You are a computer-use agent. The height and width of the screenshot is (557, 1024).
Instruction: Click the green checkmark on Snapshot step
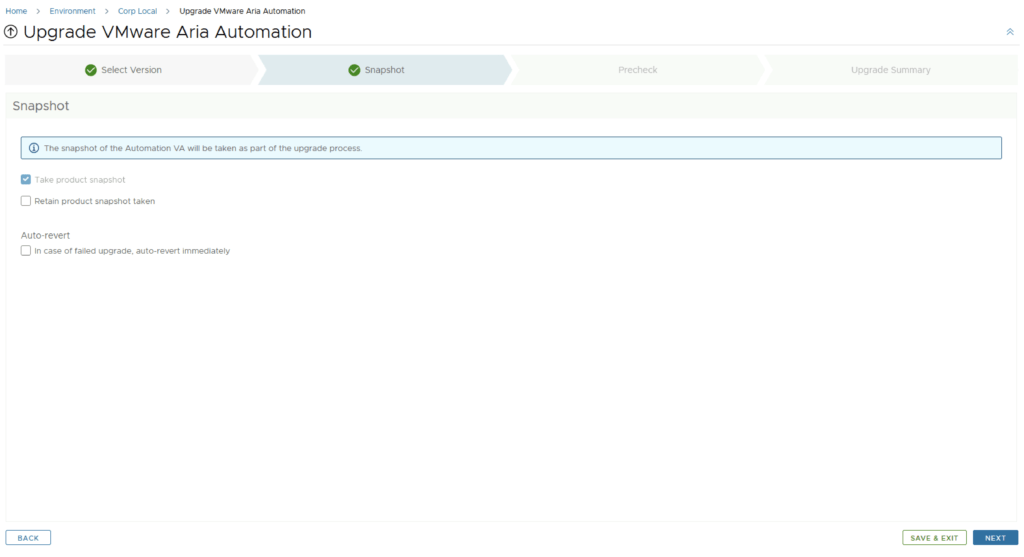click(x=354, y=70)
